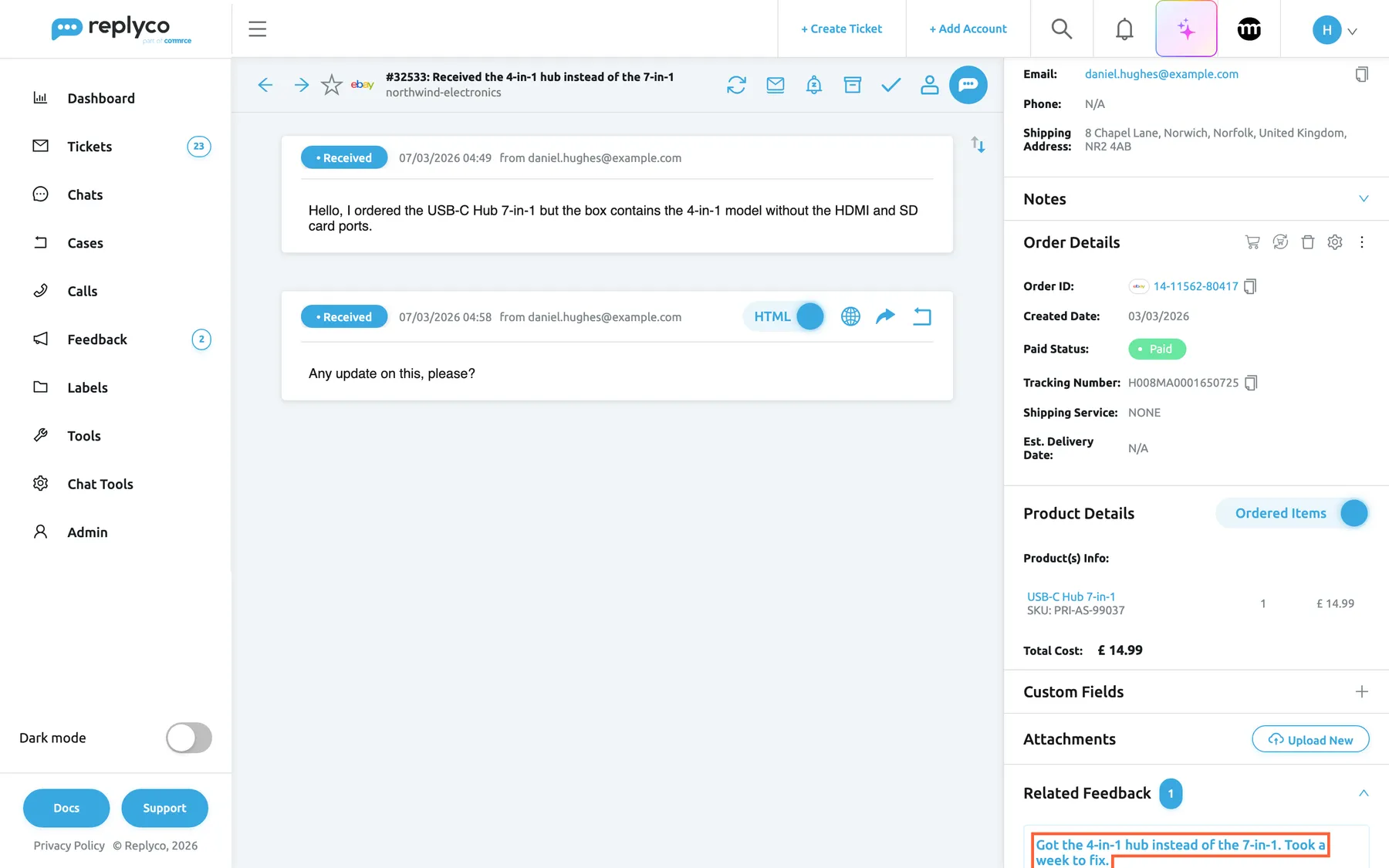
Task: Open the AI sparkle assistant
Action: click(1186, 29)
